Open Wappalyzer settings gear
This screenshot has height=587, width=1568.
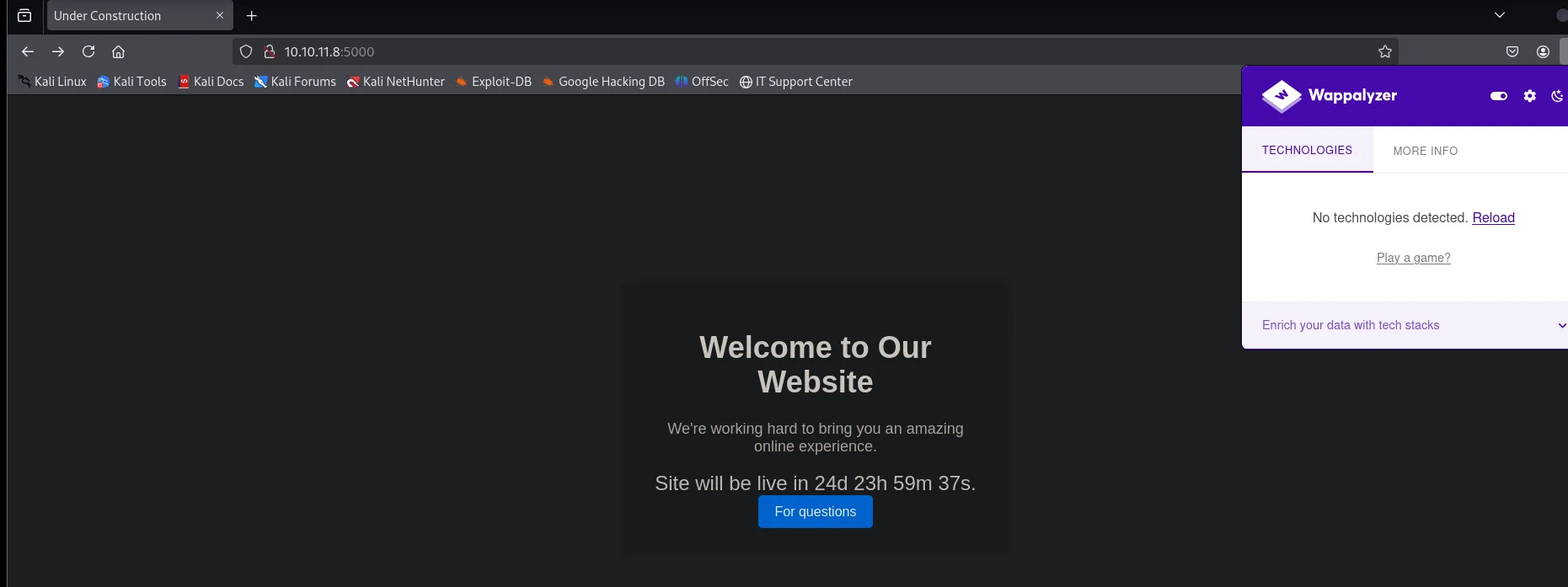click(1530, 96)
